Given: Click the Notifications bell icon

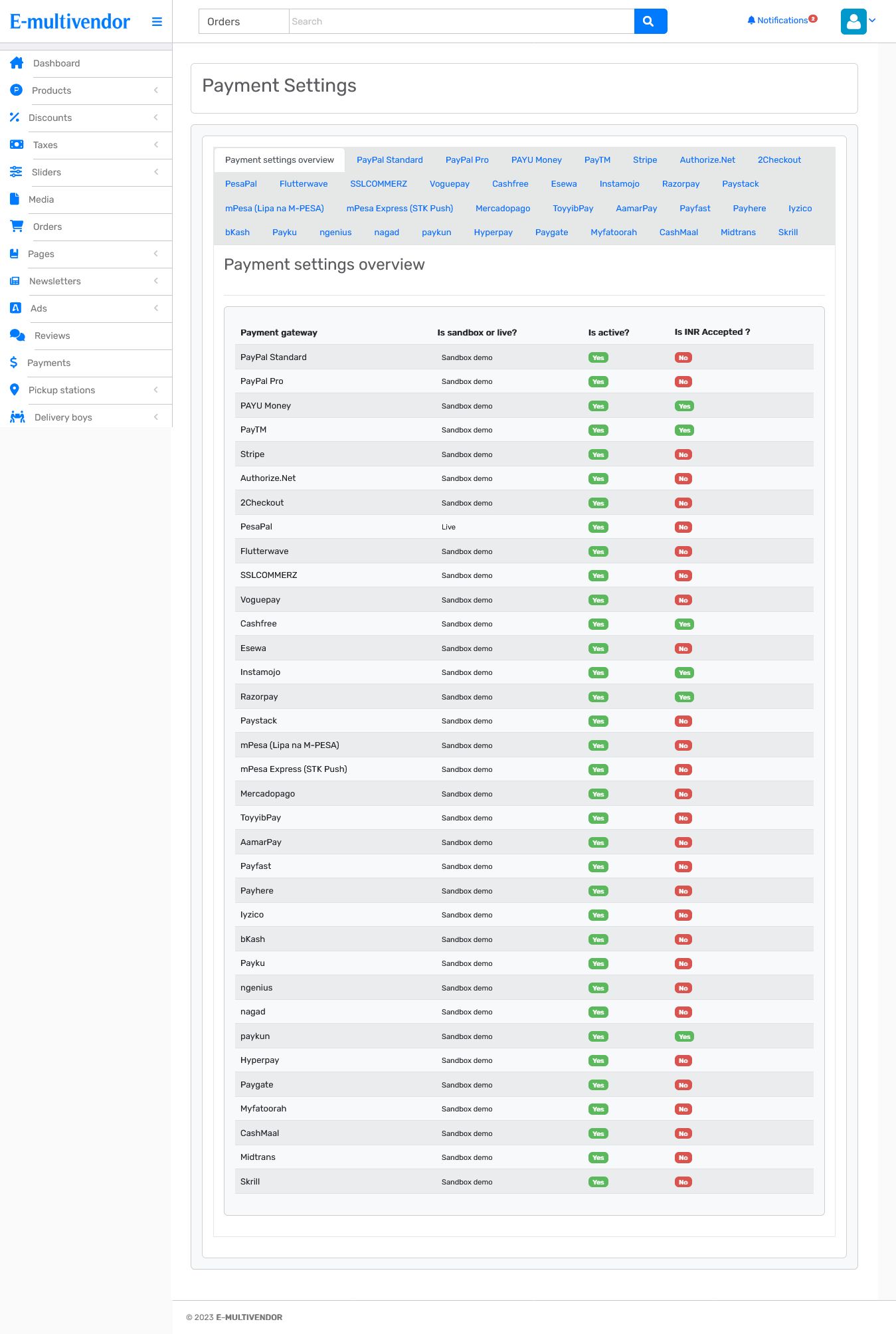Looking at the screenshot, I should pos(751,21).
